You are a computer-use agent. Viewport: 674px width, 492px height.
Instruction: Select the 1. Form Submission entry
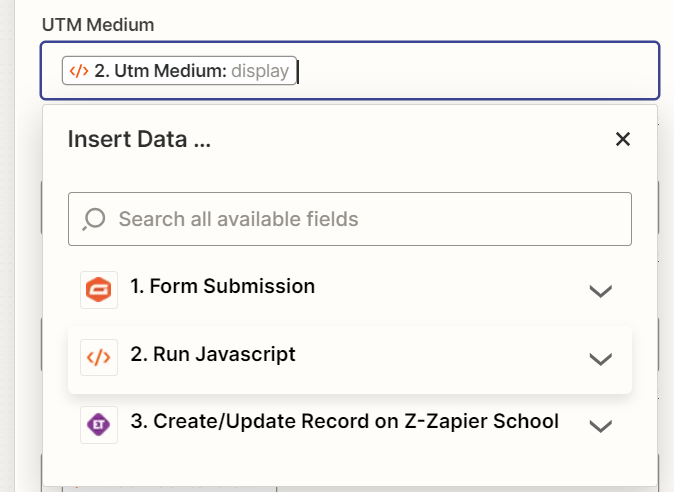(350, 290)
